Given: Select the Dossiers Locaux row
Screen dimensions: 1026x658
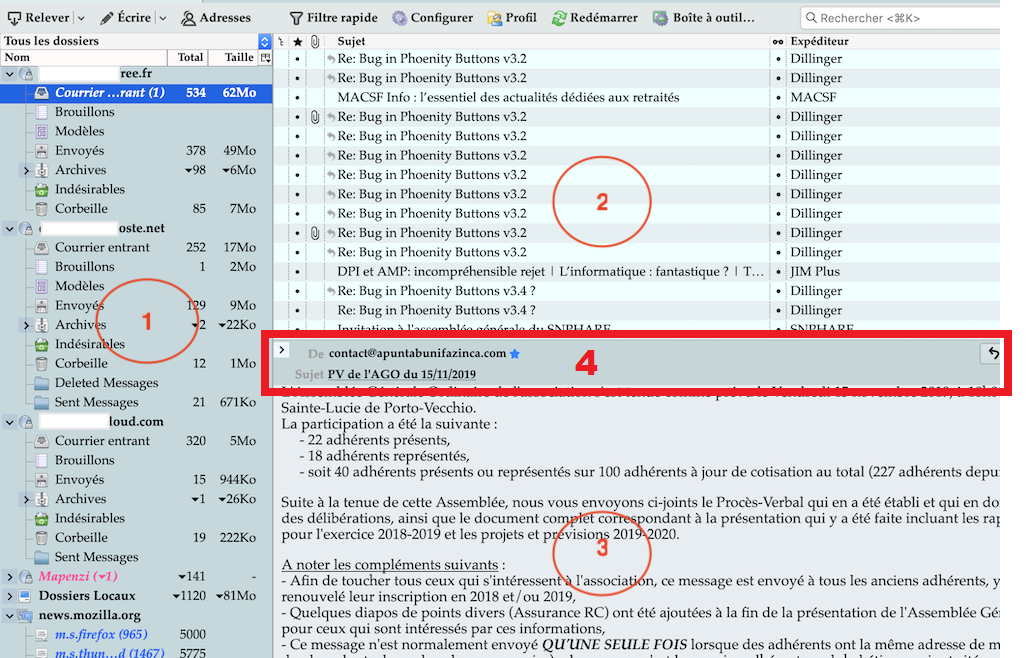Looking at the screenshot, I should (136, 596).
